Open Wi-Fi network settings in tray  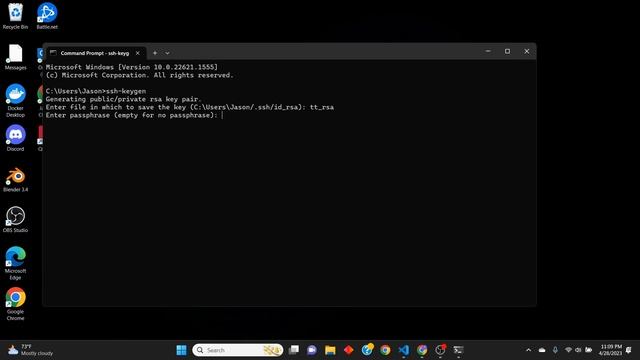(568, 350)
